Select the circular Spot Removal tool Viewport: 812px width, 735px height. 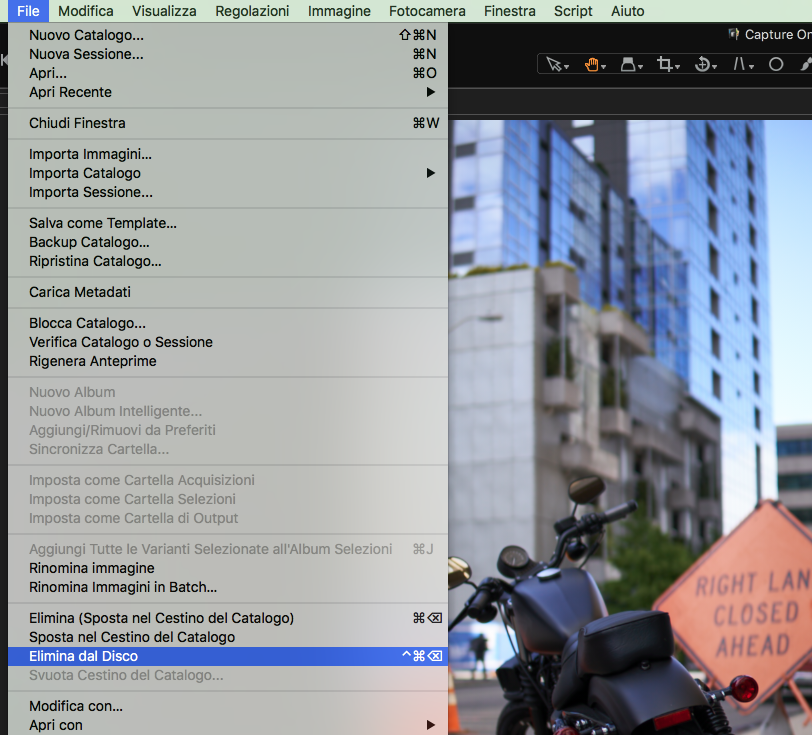click(776, 64)
